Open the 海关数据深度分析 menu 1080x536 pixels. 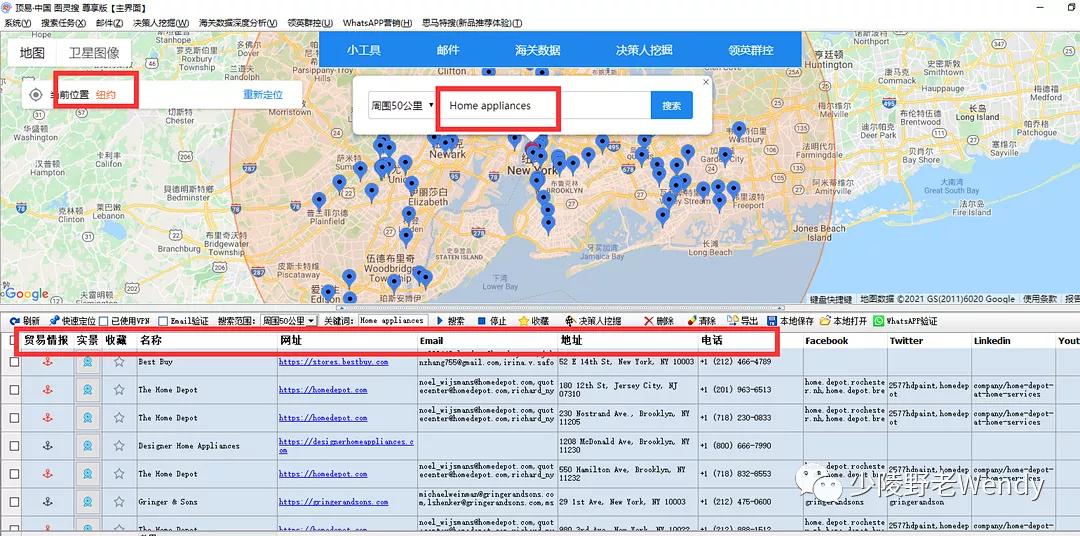coord(238,23)
